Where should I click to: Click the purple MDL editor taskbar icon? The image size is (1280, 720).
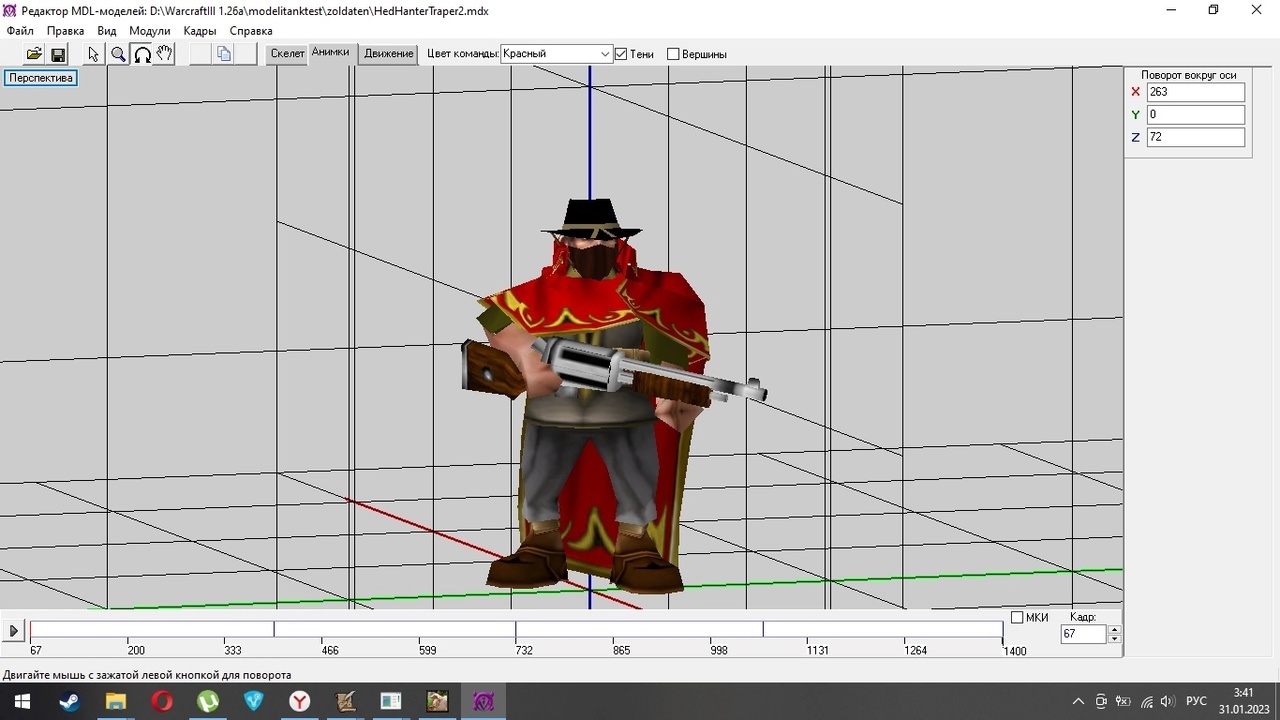pos(483,701)
